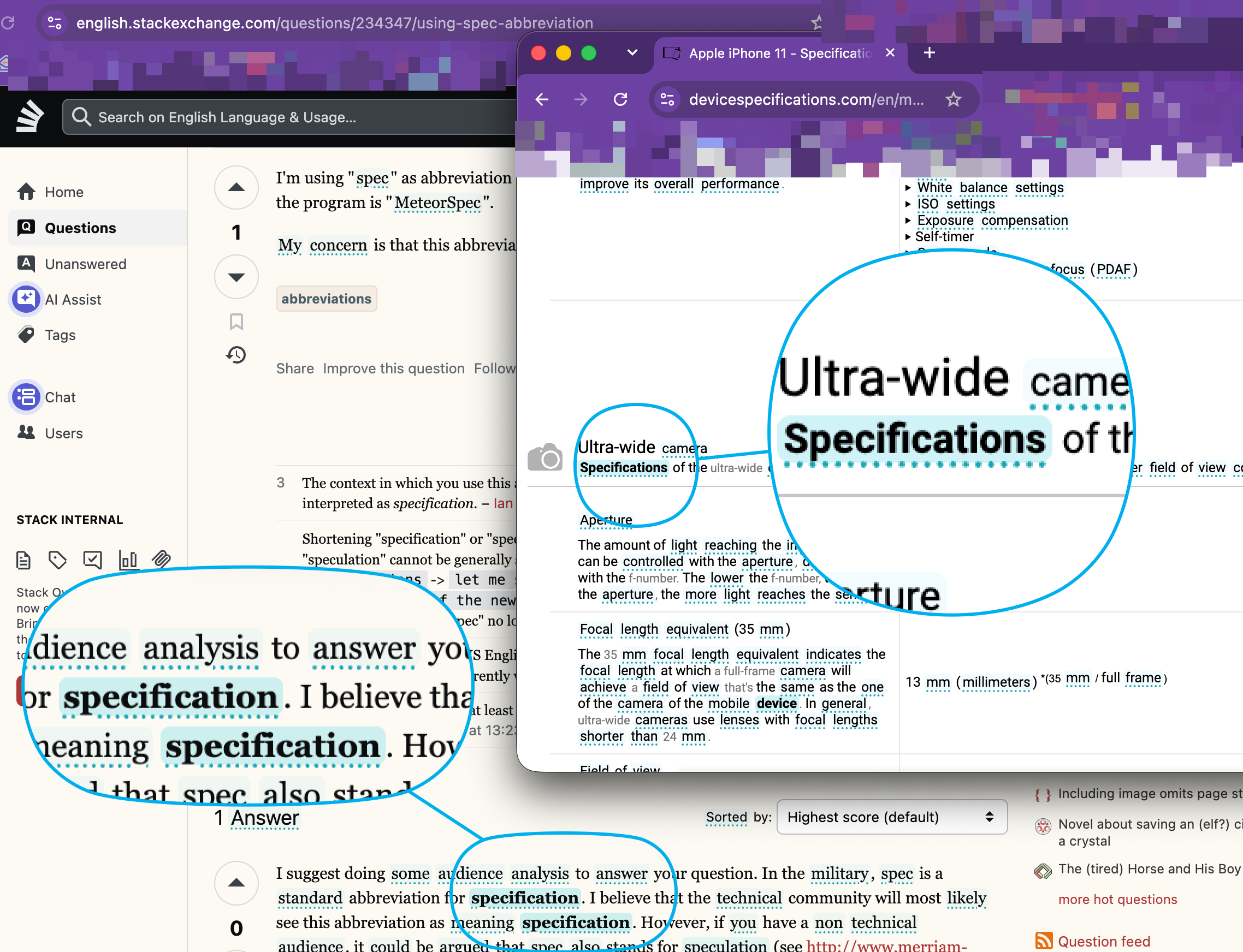
Task: Click site info icon in devicespecifications address bar
Action: pyautogui.click(x=668, y=100)
